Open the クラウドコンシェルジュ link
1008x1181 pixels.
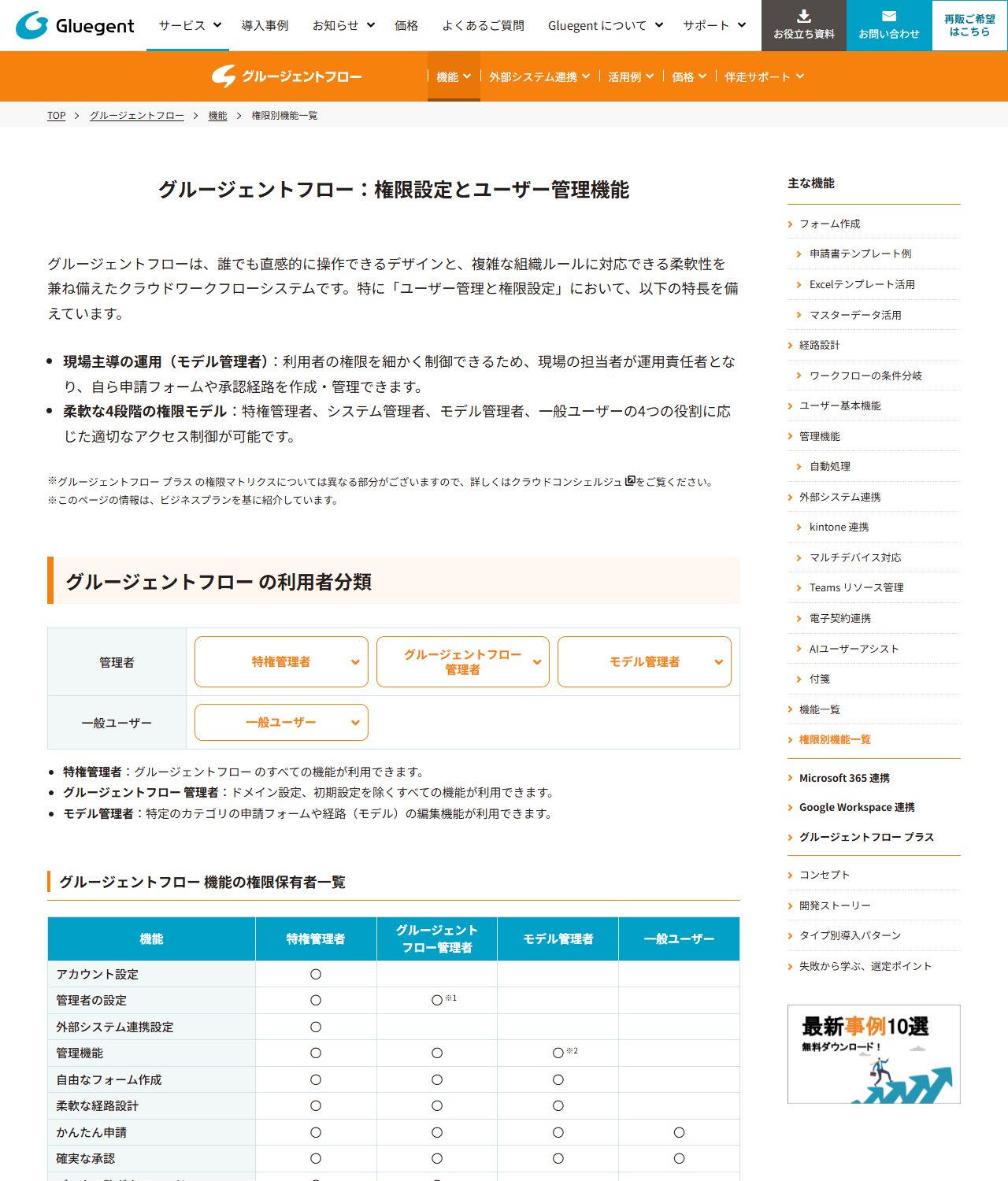566,481
